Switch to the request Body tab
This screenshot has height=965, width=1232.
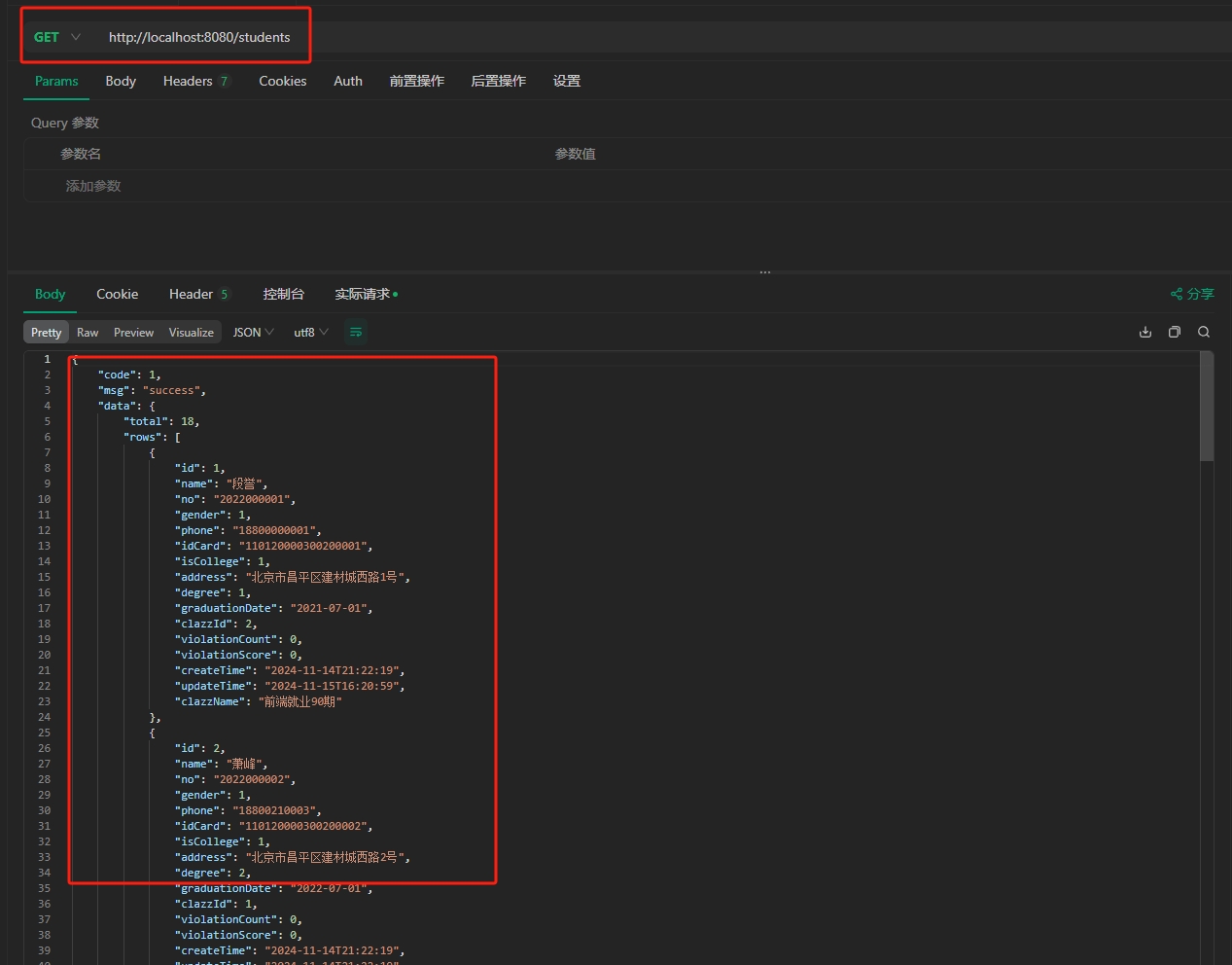coord(121,82)
